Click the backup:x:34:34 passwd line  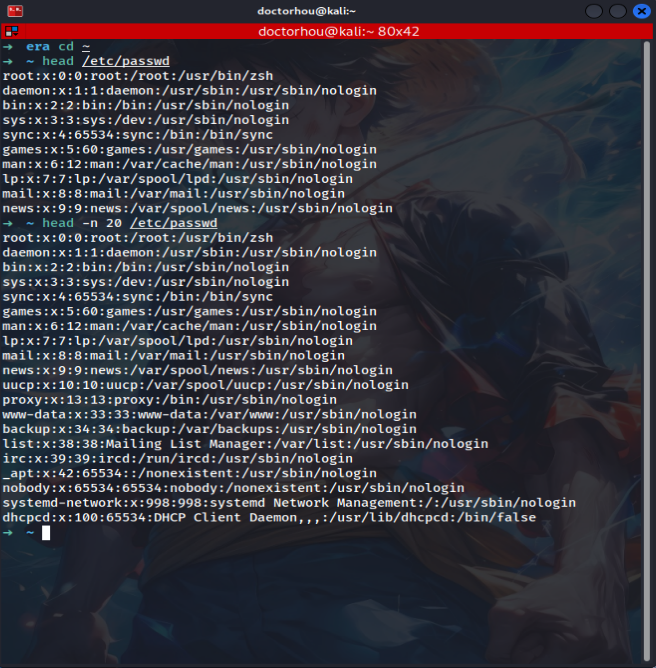click(210, 429)
